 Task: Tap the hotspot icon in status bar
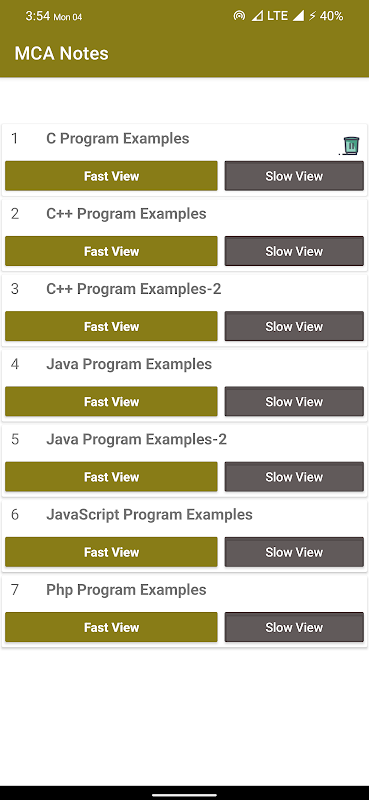[x=239, y=16]
